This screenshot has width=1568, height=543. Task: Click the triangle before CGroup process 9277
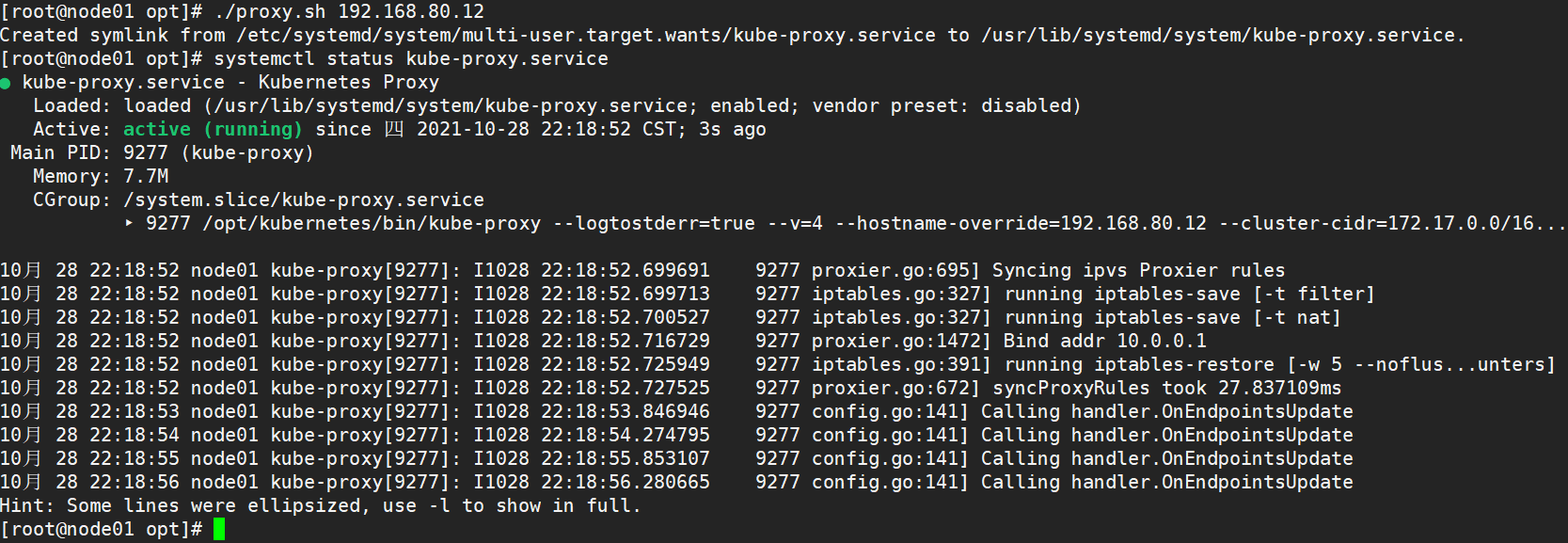pos(129,223)
